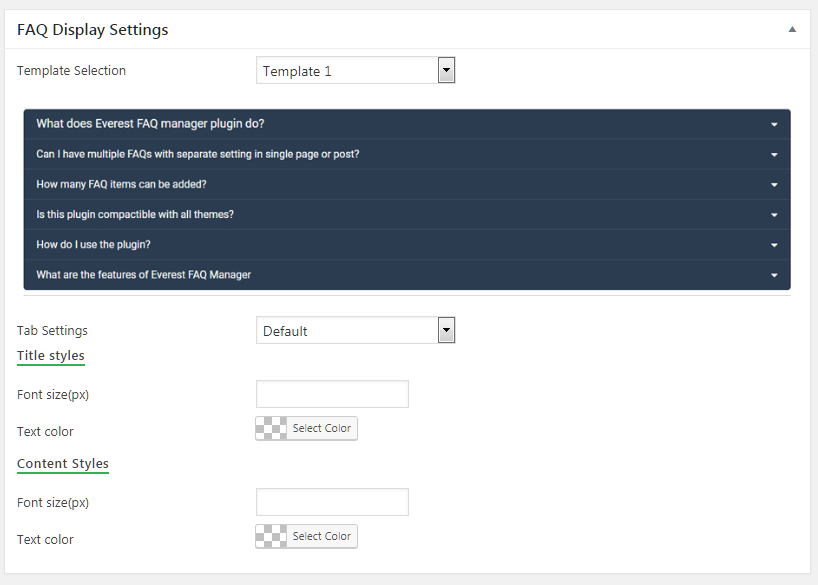Click the Title styles text color swatch

[271, 429]
